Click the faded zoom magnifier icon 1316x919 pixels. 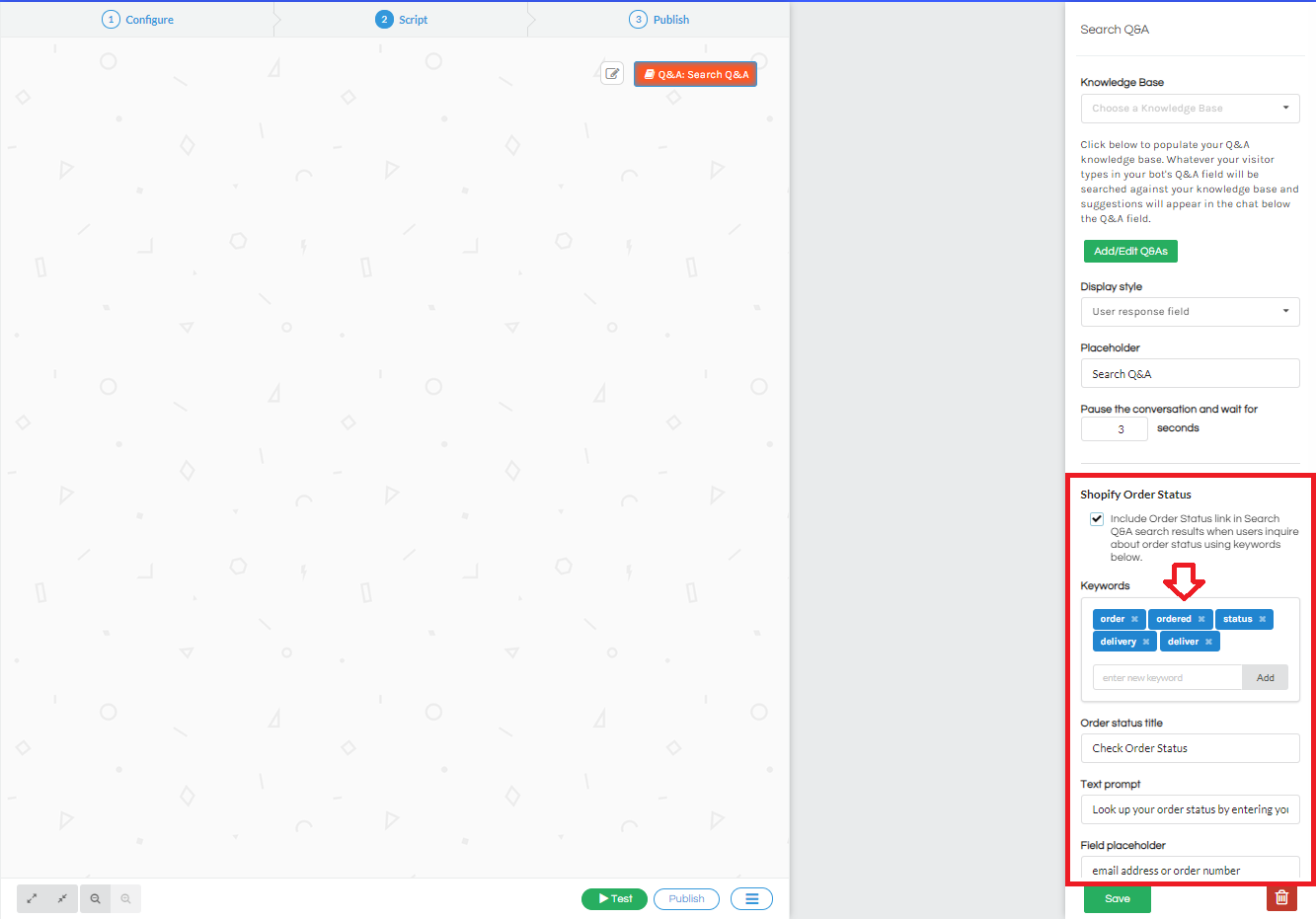point(125,899)
